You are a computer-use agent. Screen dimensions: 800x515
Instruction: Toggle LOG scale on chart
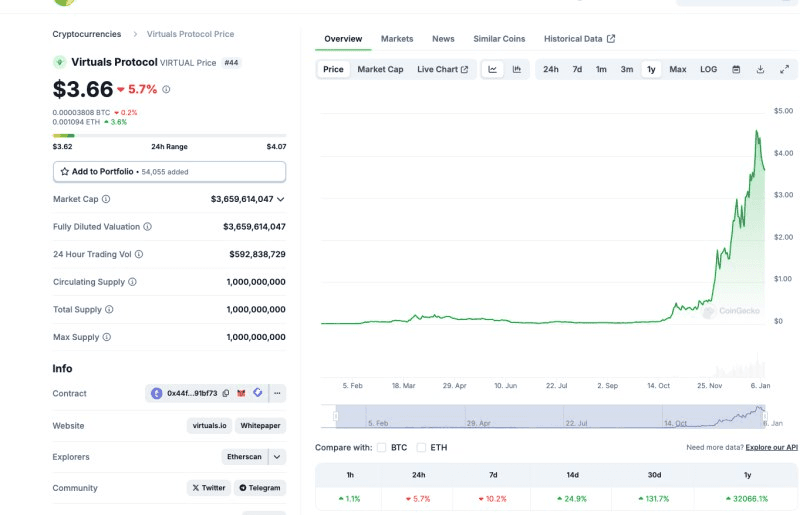coord(708,69)
